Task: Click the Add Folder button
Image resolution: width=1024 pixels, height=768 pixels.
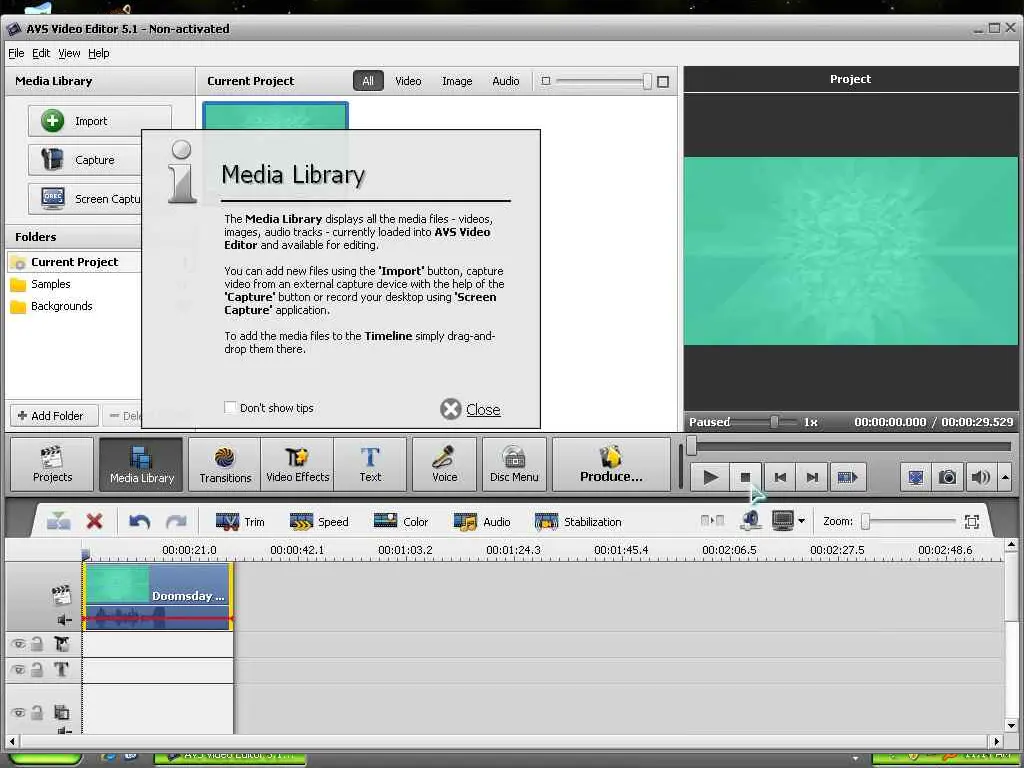Action: pos(54,416)
